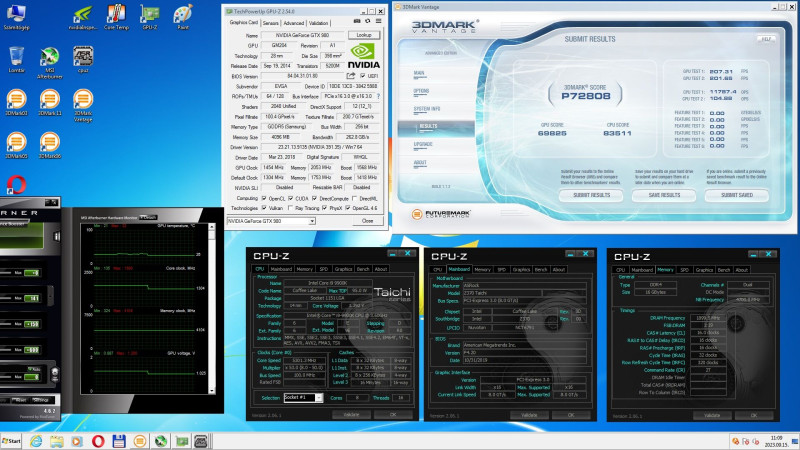Click the GPU-Z refresh icon
Screen dimensions: 800x450
coord(367,21)
